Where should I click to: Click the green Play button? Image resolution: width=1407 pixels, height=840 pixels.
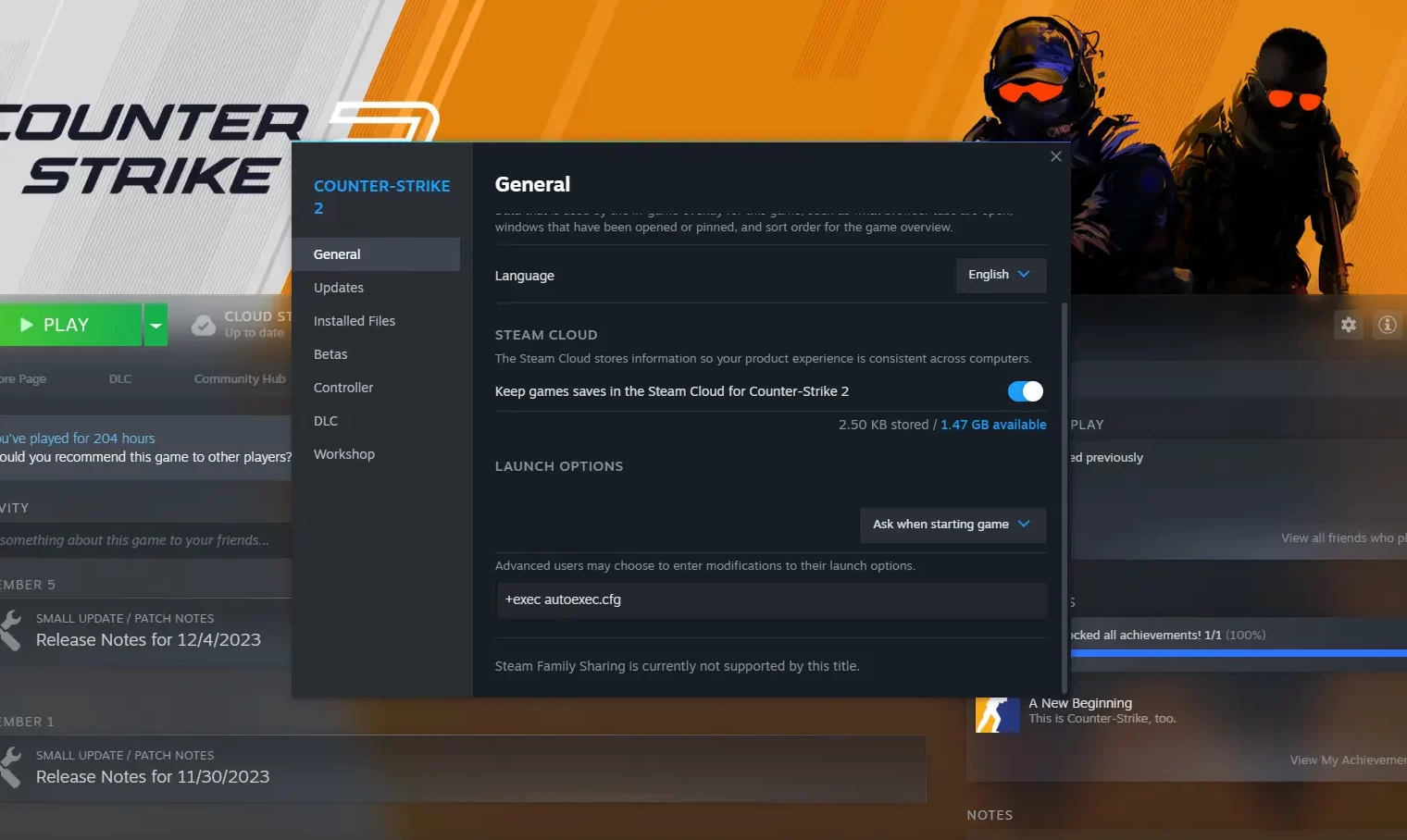(x=70, y=325)
